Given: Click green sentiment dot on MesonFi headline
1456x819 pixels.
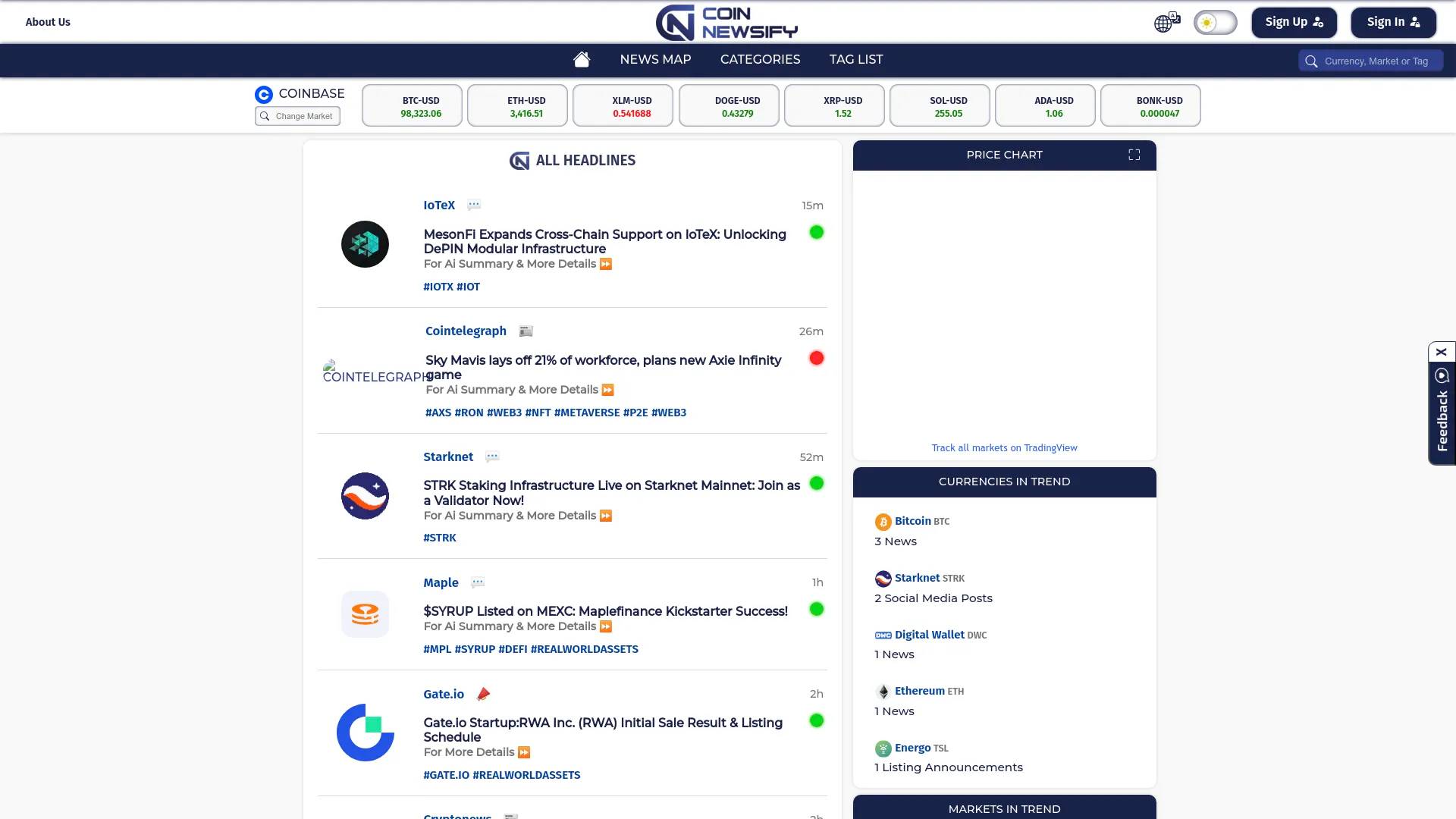Looking at the screenshot, I should [816, 232].
